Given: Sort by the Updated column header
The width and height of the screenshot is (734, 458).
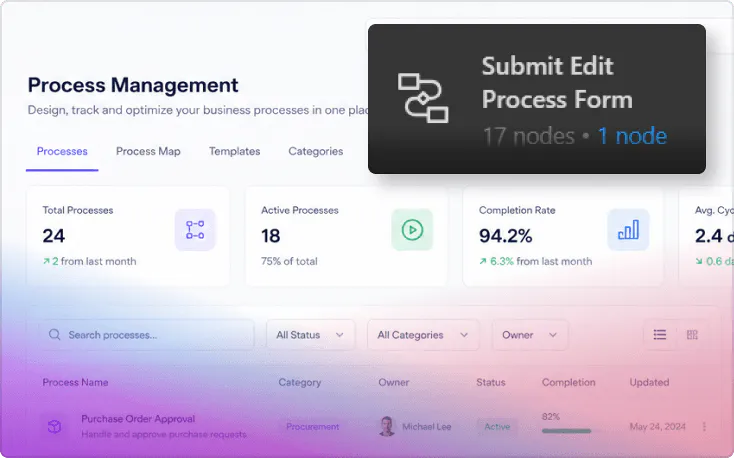Looking at the screenshot, I should pos(649,383).
